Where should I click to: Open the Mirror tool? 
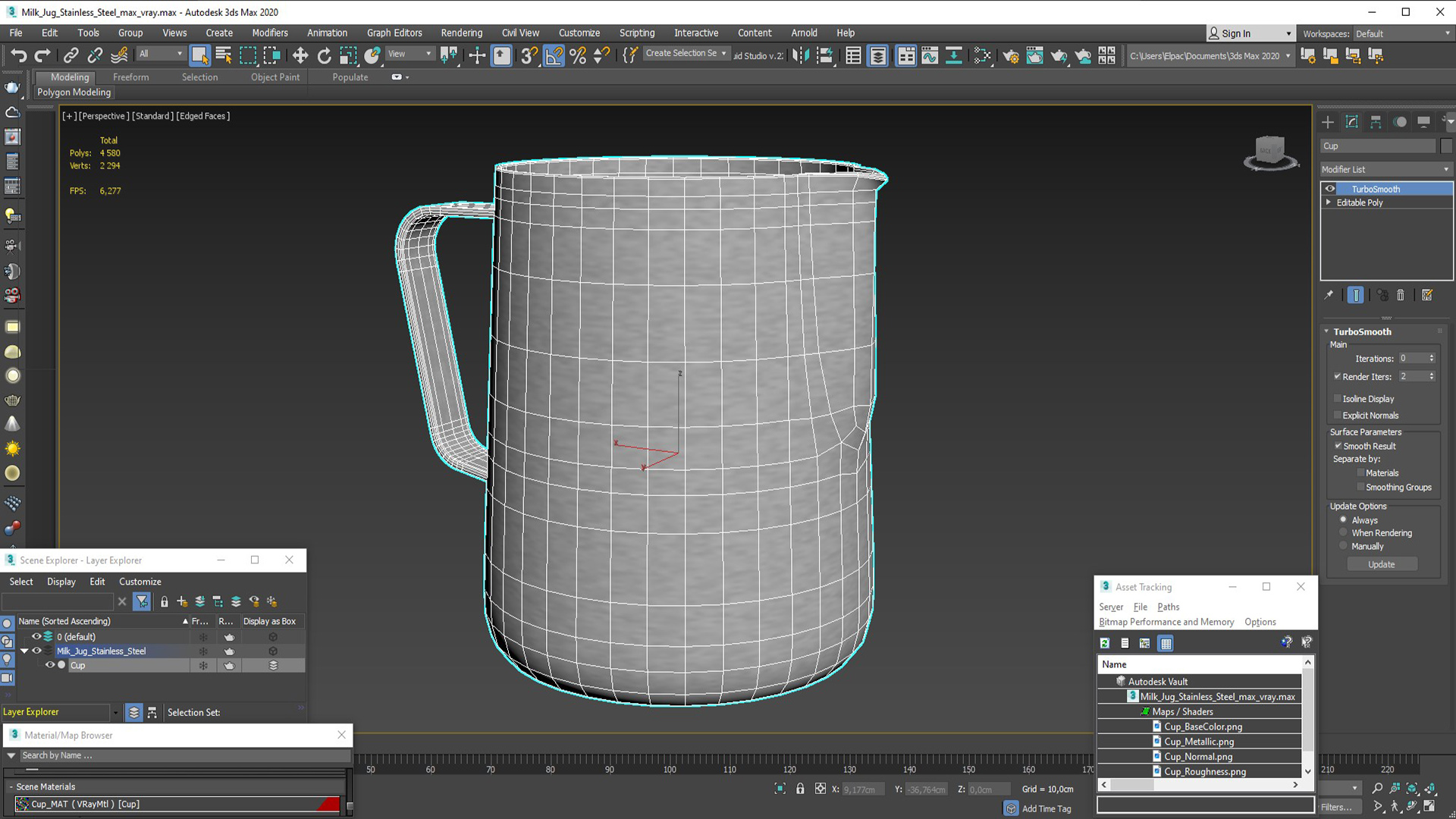(801, 55)
